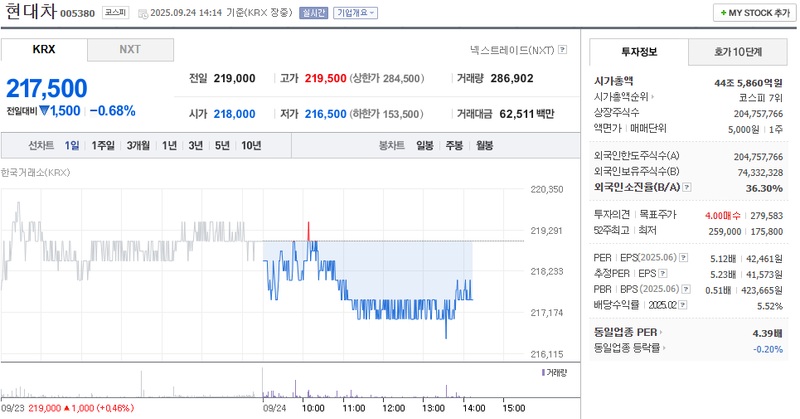Select 10년 line chart period
Screen dimensions: 800x419
(251, 145)
